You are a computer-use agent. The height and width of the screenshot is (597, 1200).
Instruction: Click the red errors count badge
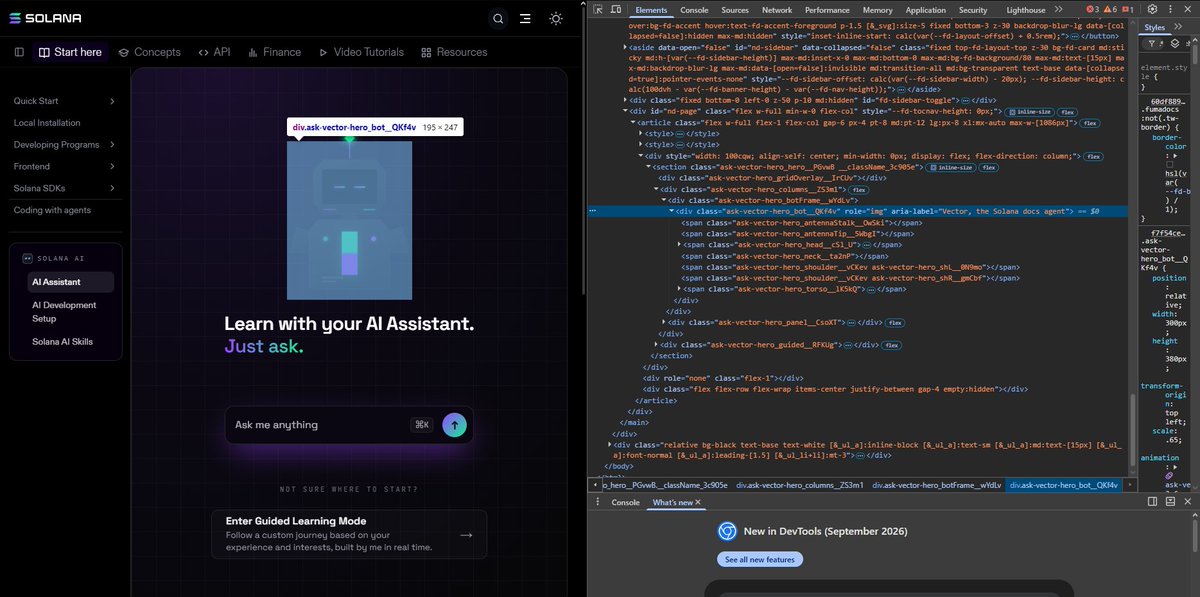1094,9
